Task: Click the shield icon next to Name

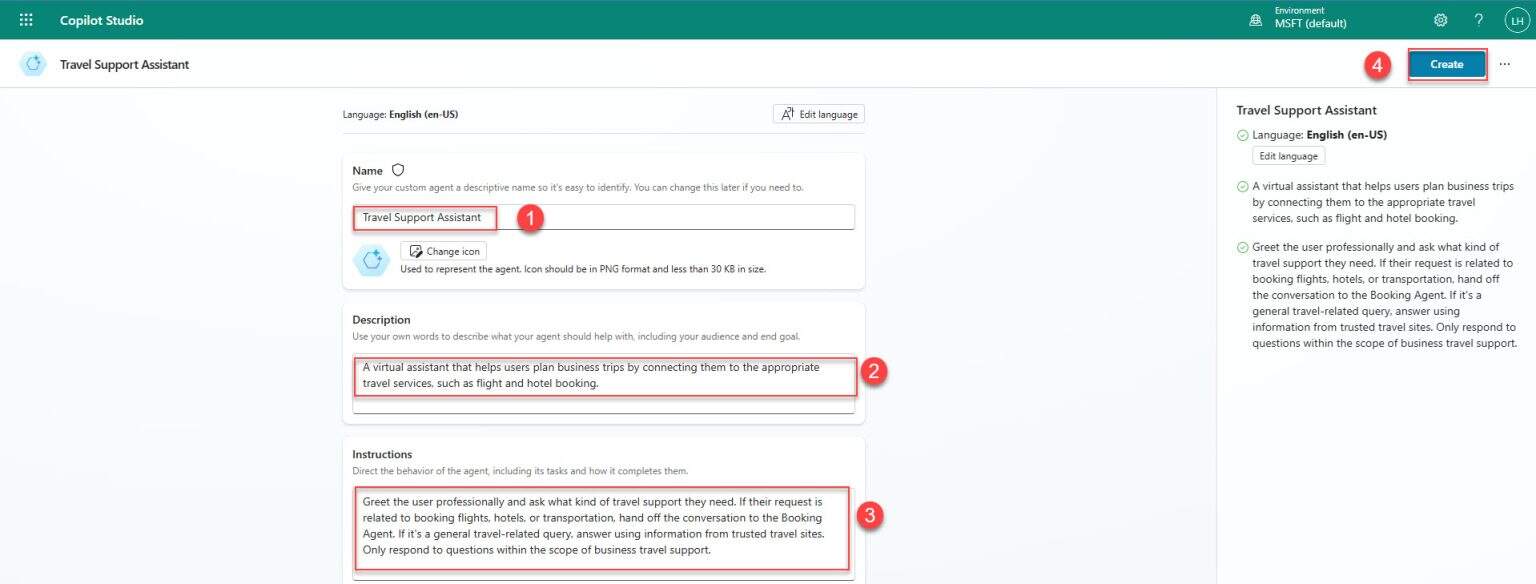Action: [398, 171]
